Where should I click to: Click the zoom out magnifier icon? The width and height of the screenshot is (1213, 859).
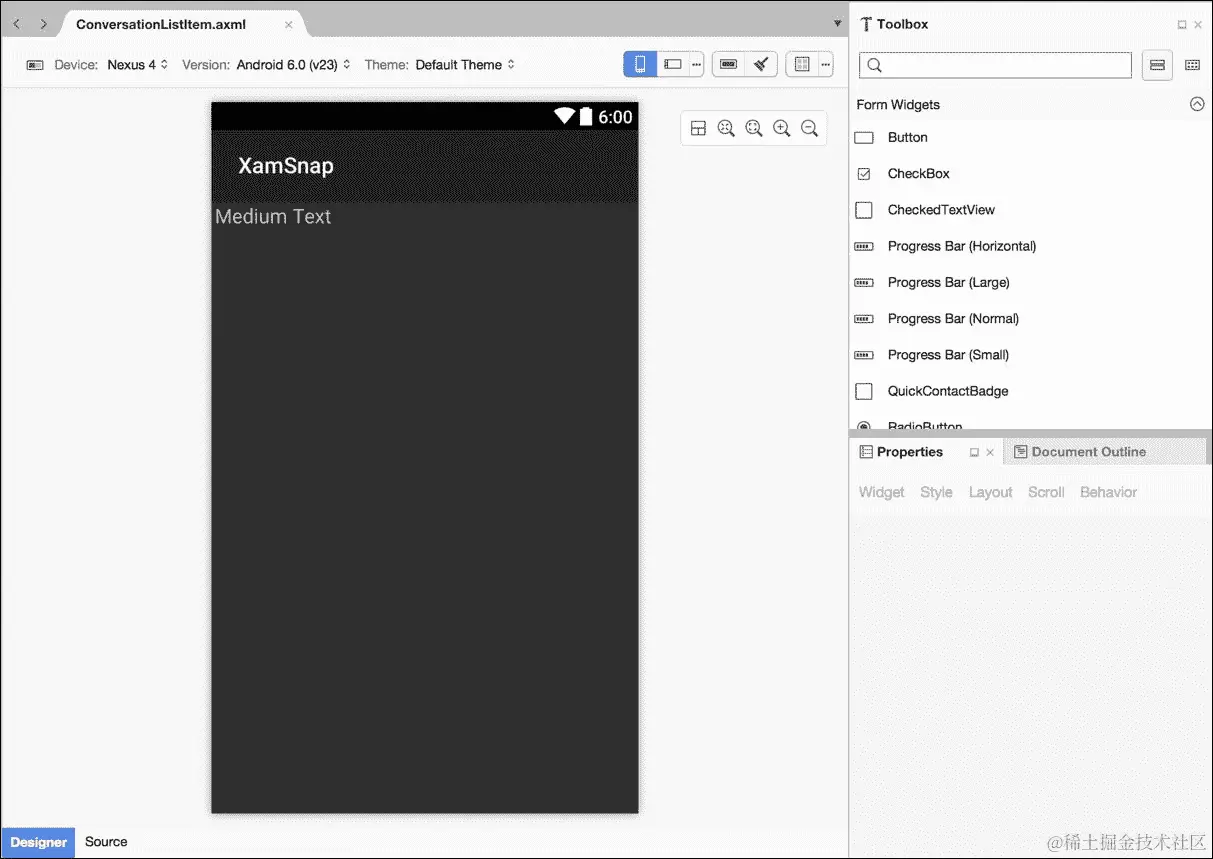809,128
